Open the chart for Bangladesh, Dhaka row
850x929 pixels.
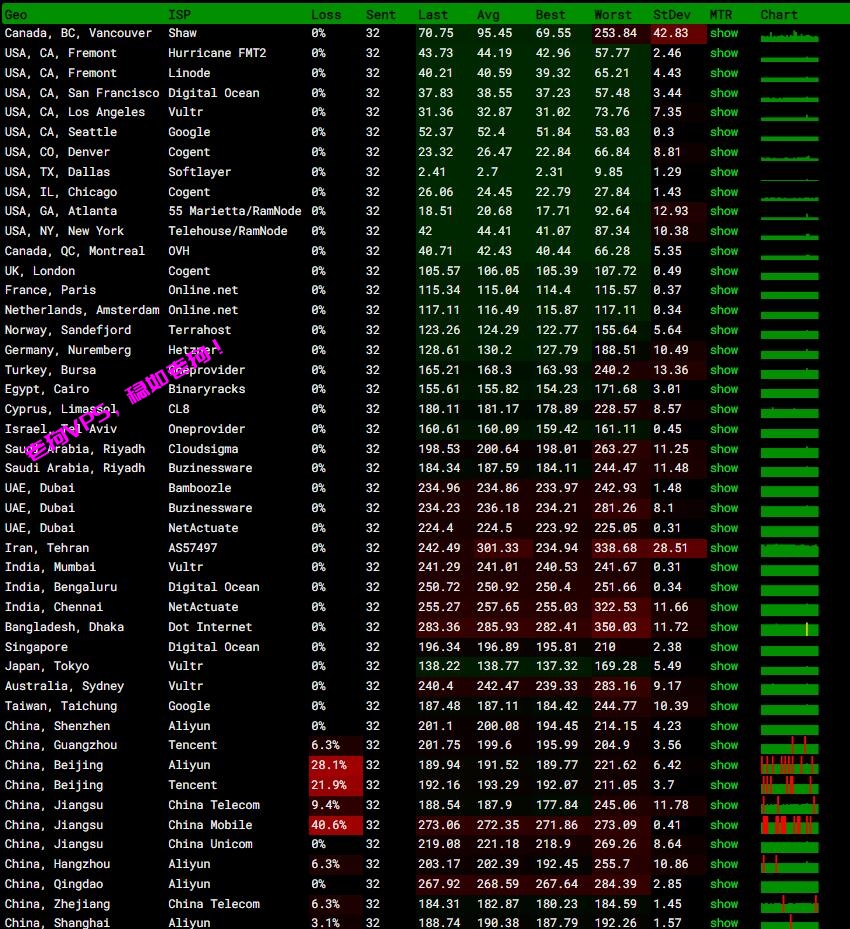[x=790, y=629]
